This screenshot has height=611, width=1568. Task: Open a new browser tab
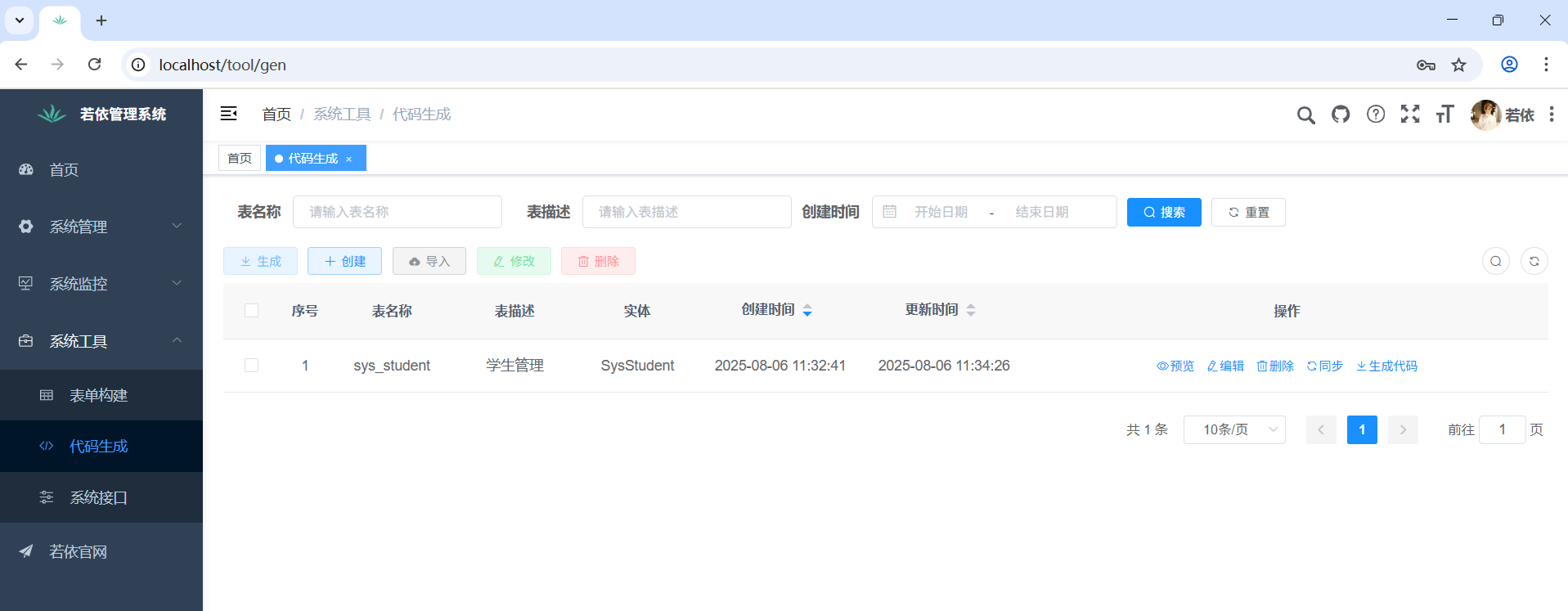(x=101, y=20)
